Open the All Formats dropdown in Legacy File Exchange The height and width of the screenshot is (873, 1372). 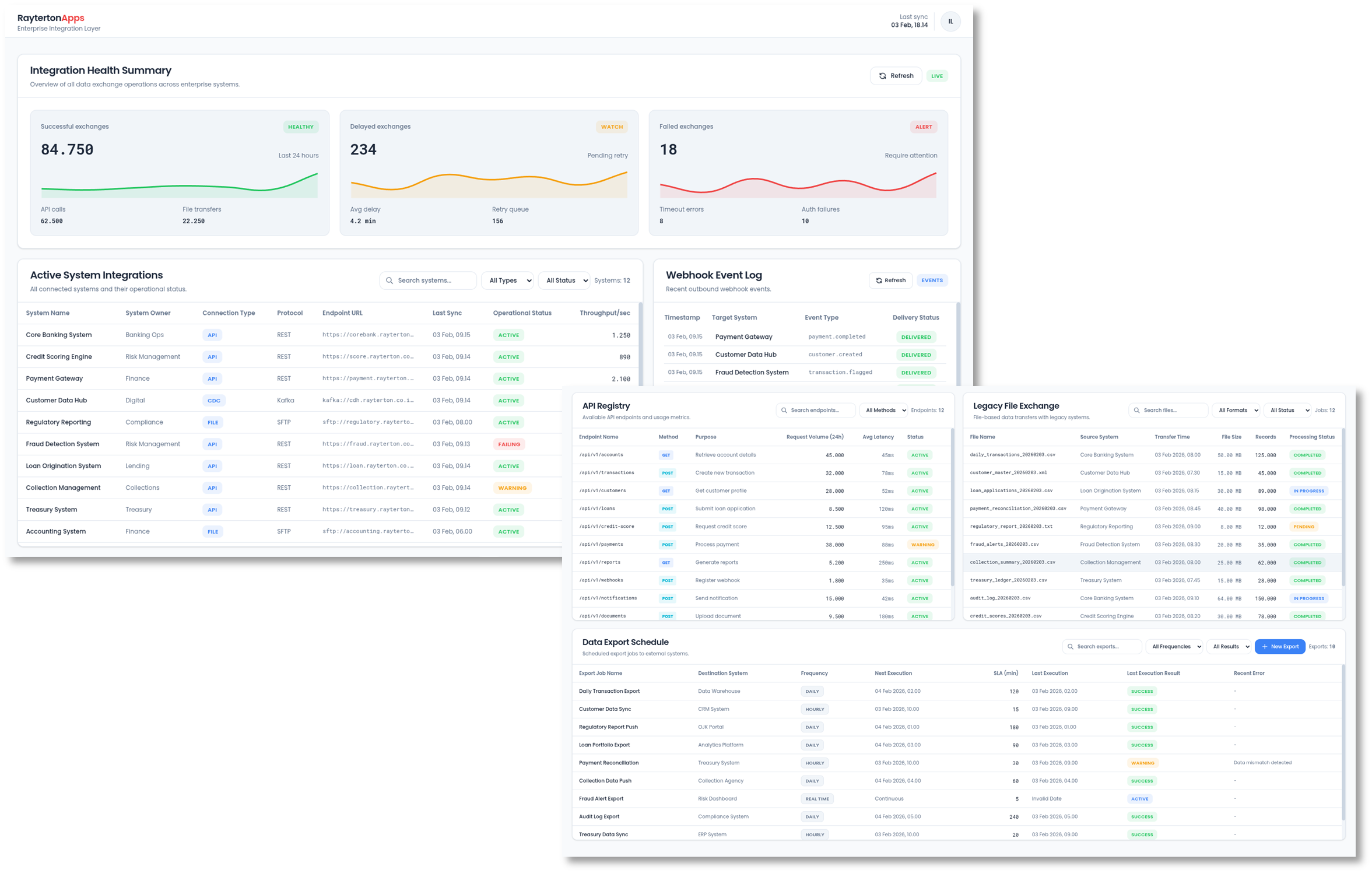1236,410
